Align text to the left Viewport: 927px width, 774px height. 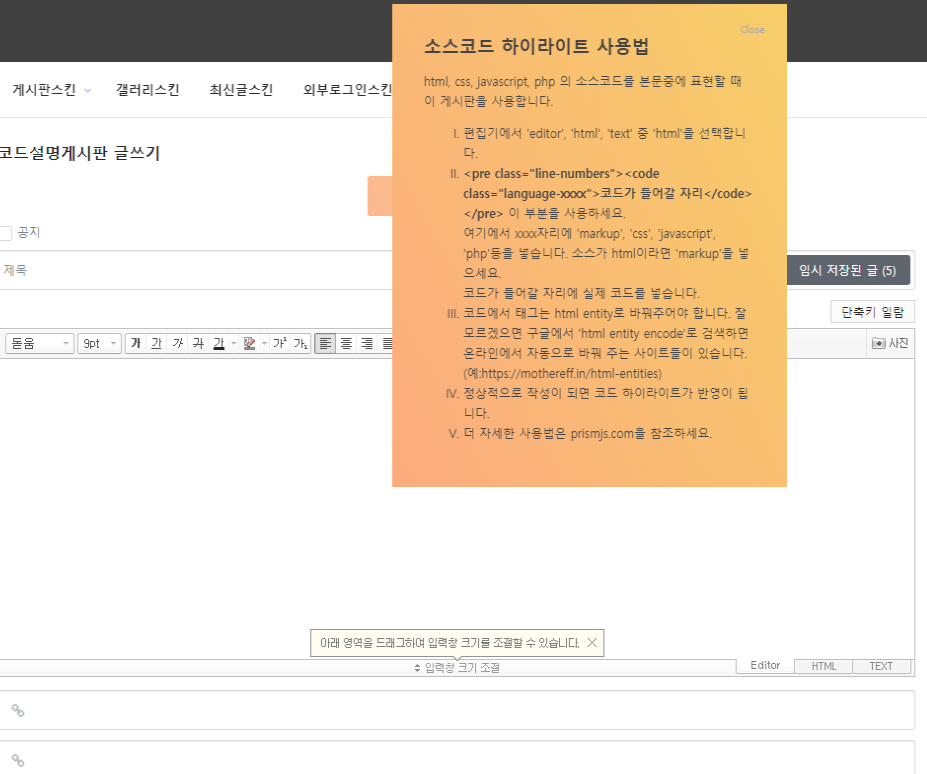325,344
